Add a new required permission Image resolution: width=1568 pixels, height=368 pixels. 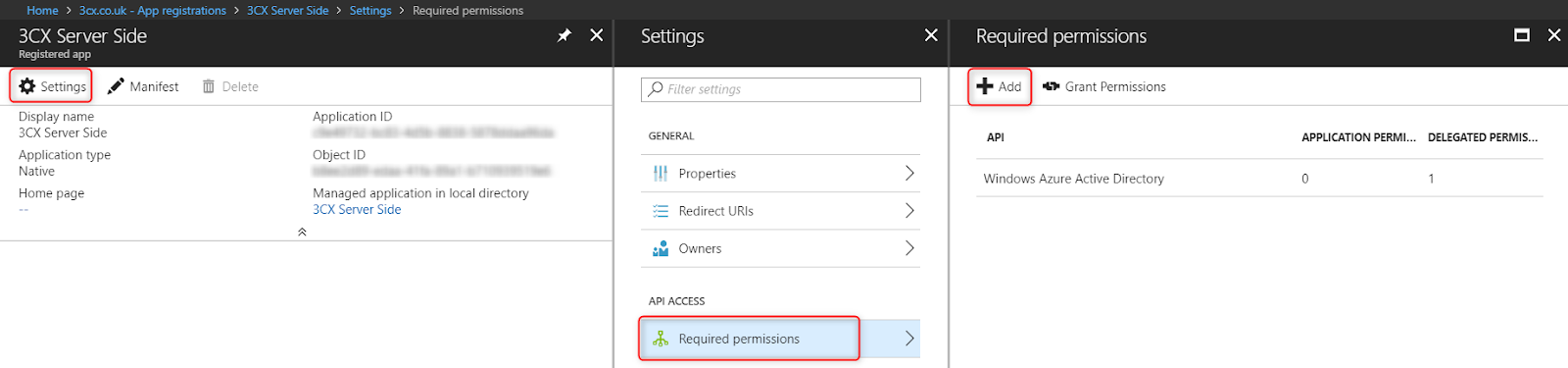(x=1000, y=86)
